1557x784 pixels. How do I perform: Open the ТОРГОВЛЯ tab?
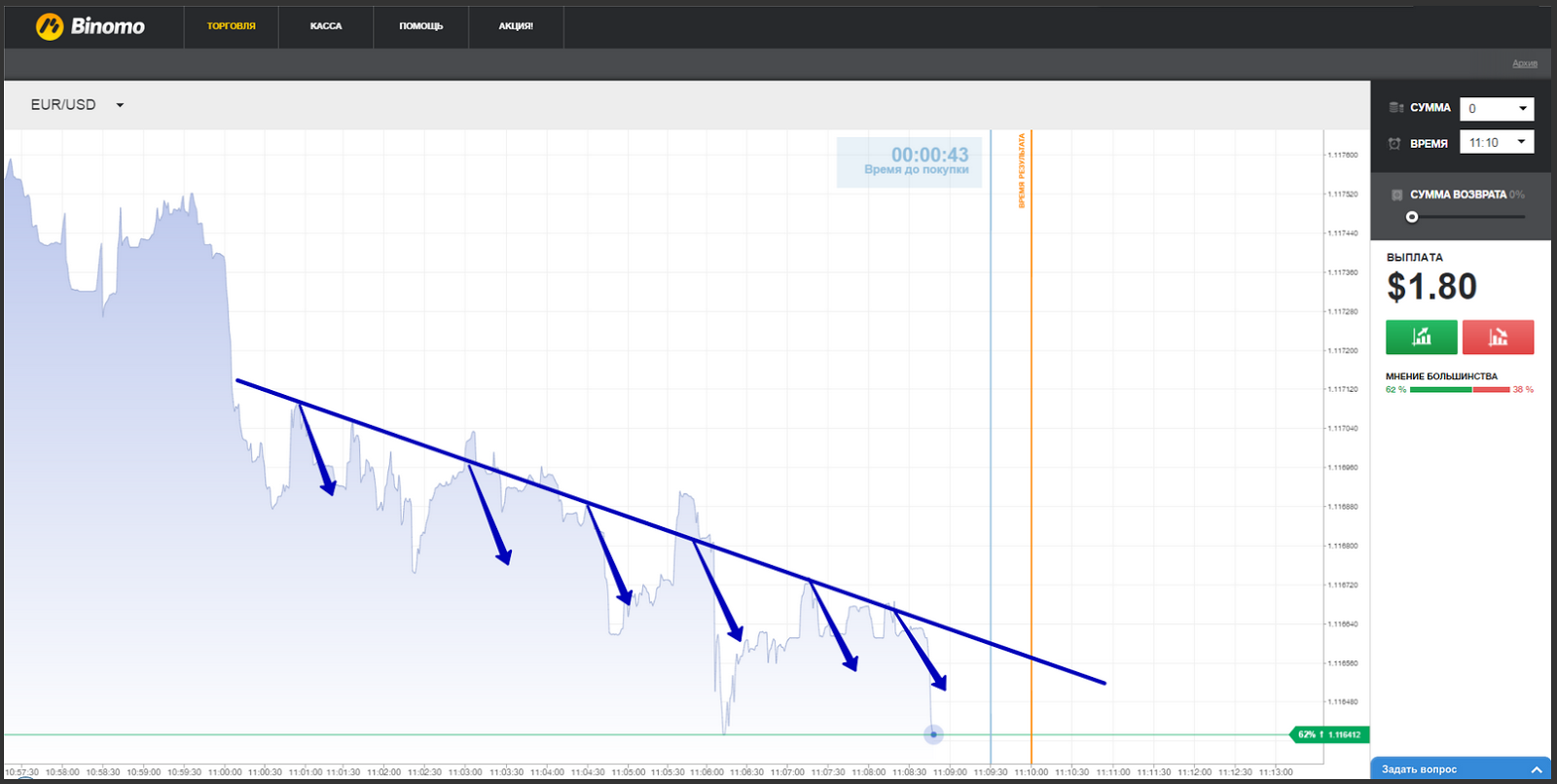click(232, 26)
